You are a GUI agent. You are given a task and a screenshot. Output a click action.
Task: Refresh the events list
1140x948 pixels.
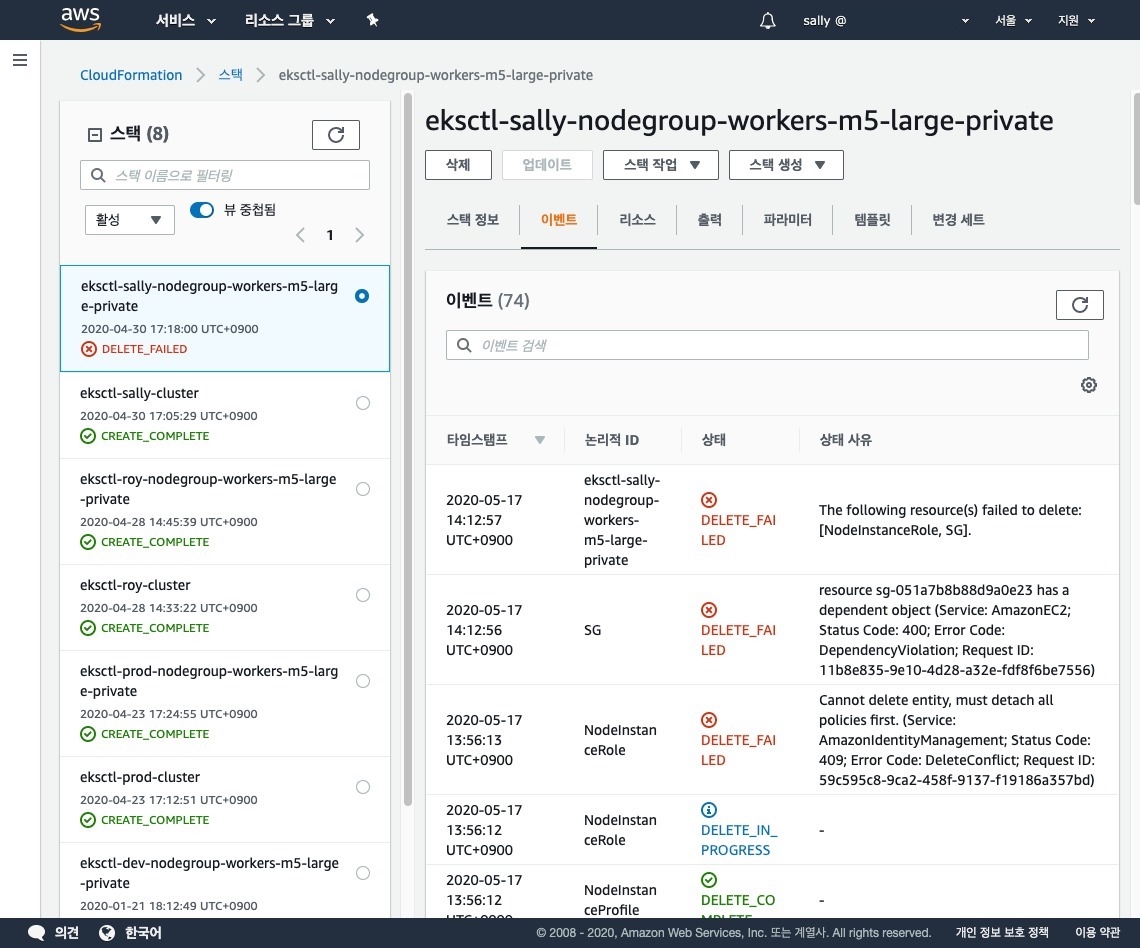click(x=1079, y=305)
